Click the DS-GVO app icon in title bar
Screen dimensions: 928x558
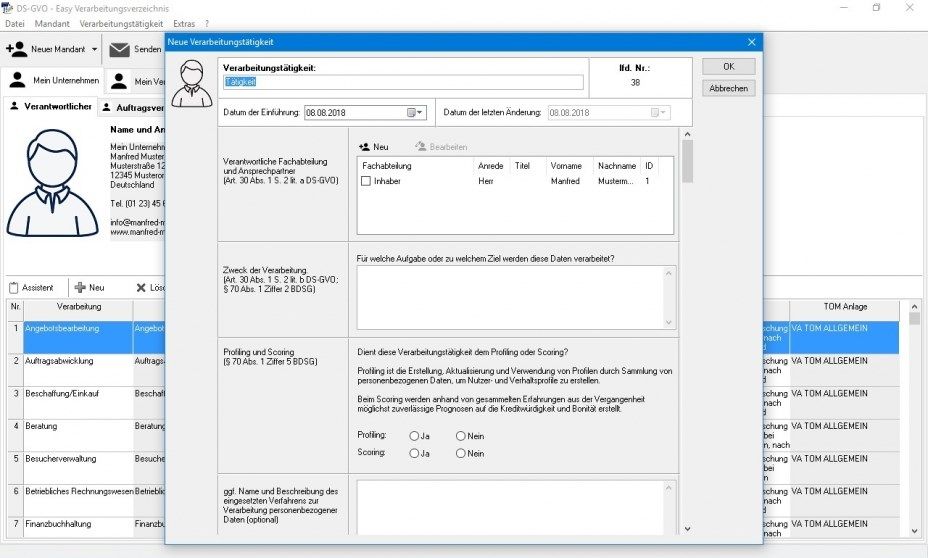(x=7, y=8)
